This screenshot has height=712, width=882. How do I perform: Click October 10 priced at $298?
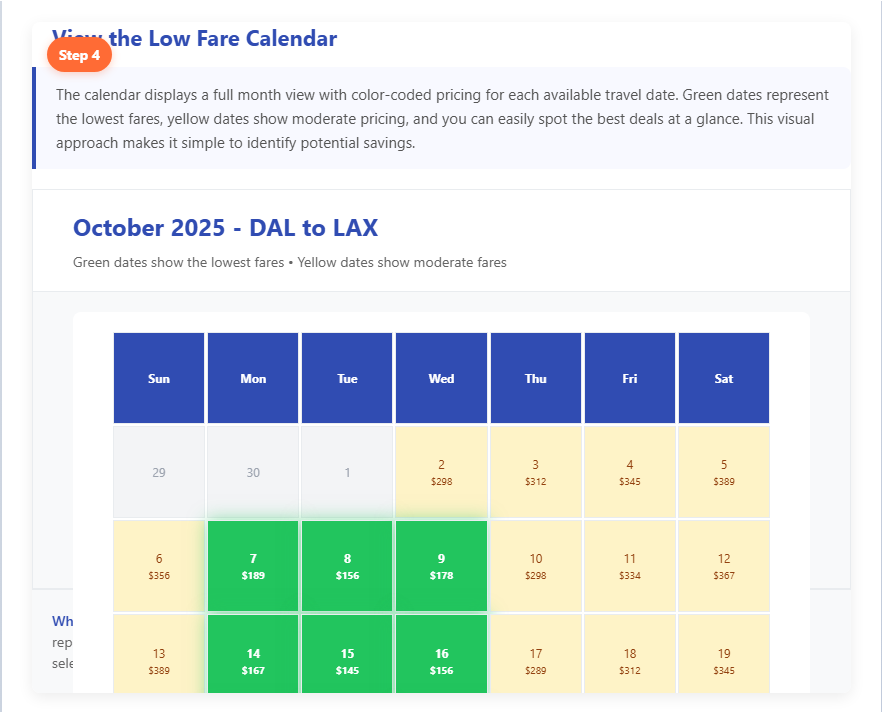point(535,566)
